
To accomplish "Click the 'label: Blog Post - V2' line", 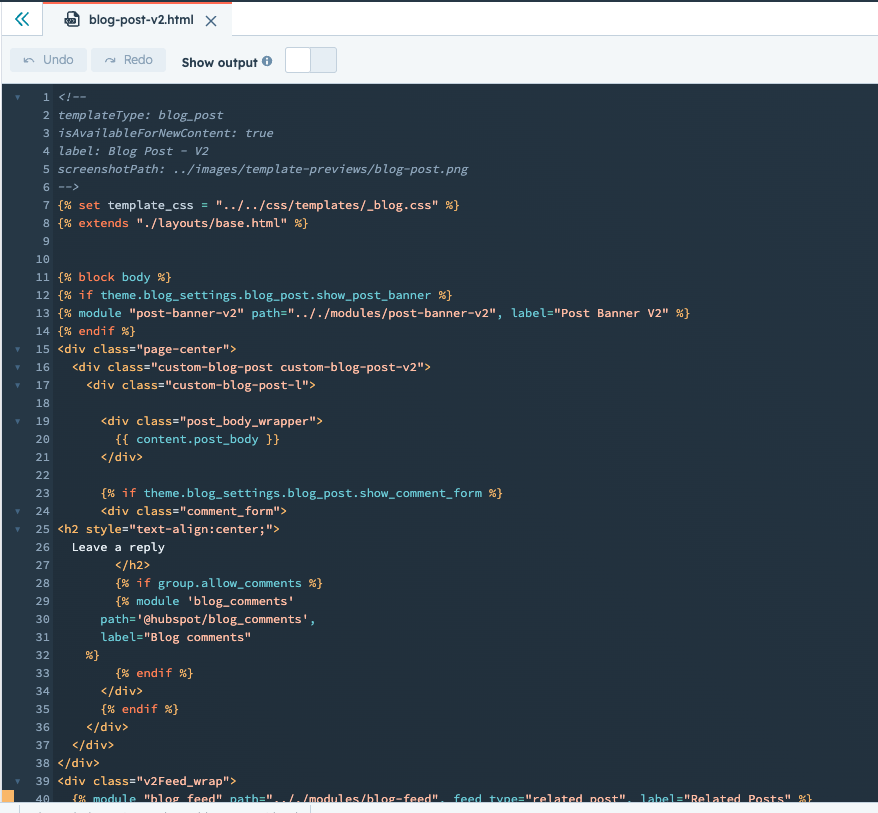I will (x=133, y=151).
